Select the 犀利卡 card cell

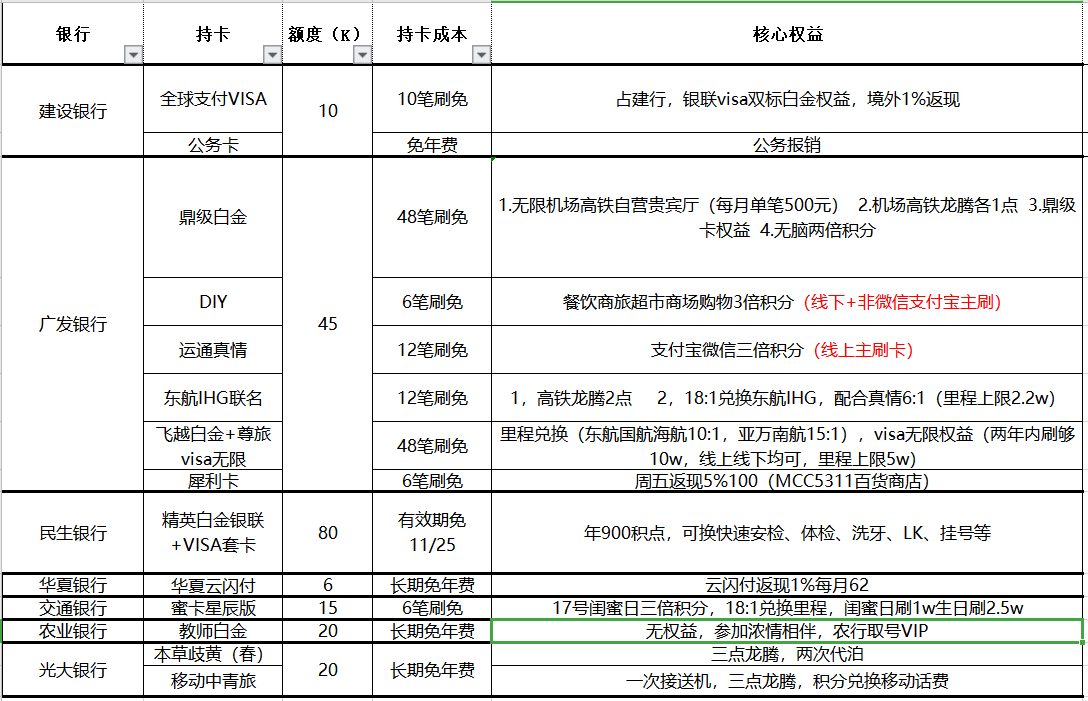(x=213, y=481)
